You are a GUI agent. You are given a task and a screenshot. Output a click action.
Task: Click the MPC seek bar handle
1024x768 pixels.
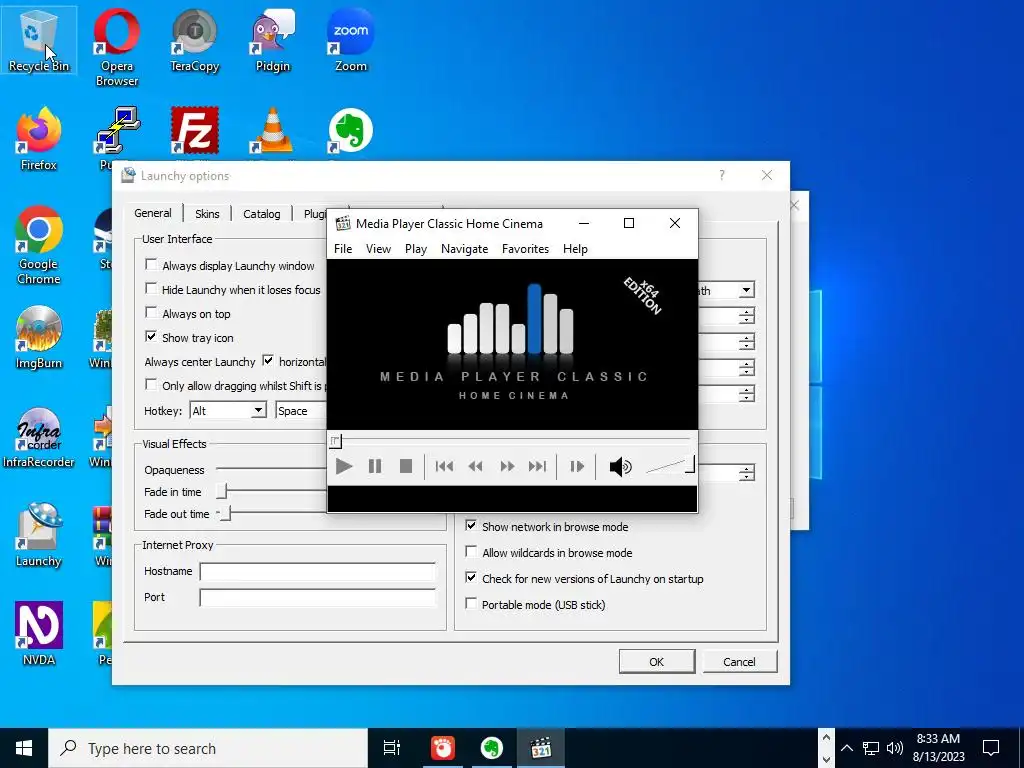coord(335,441)
